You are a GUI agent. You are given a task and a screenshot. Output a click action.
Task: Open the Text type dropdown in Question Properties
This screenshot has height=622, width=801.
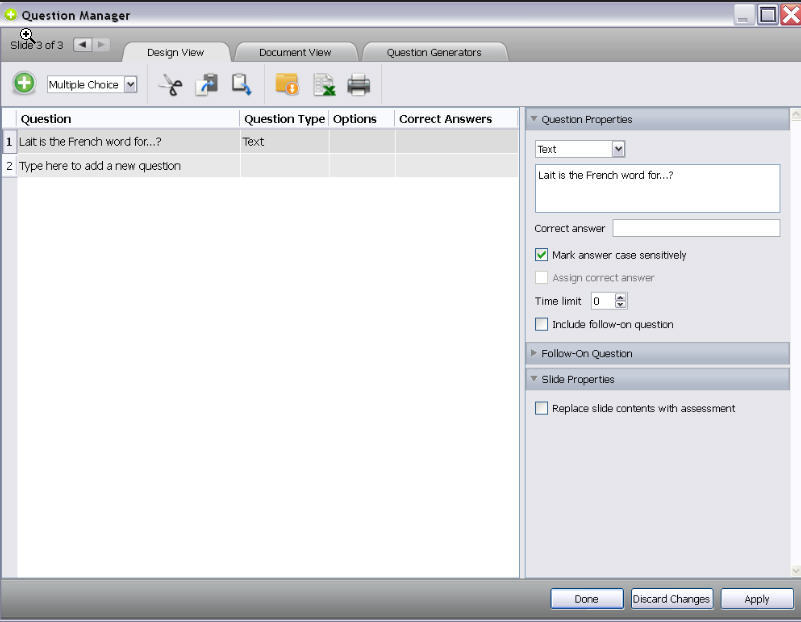(618, 149)
